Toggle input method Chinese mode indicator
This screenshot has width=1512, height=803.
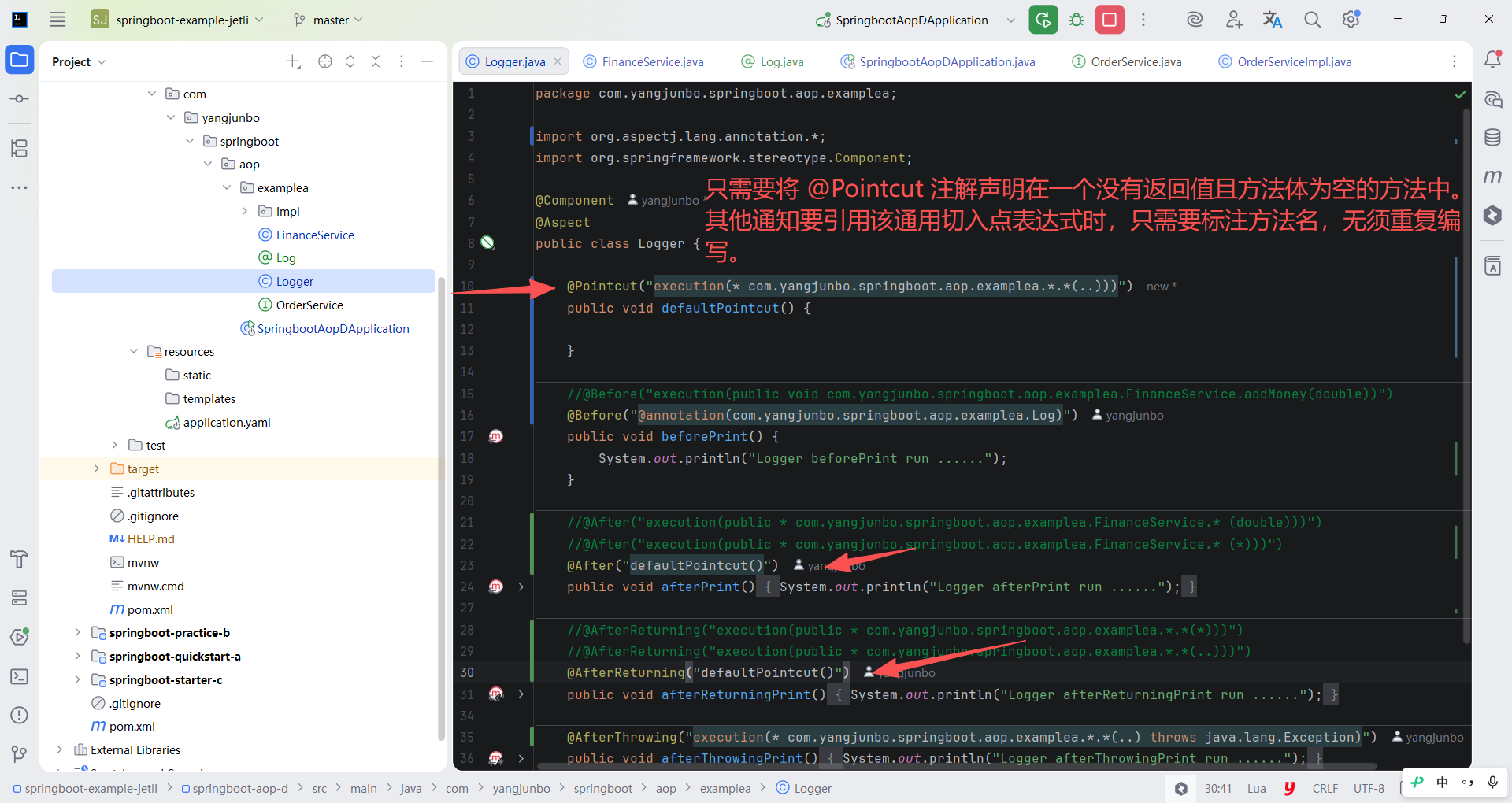point(1443,782)
